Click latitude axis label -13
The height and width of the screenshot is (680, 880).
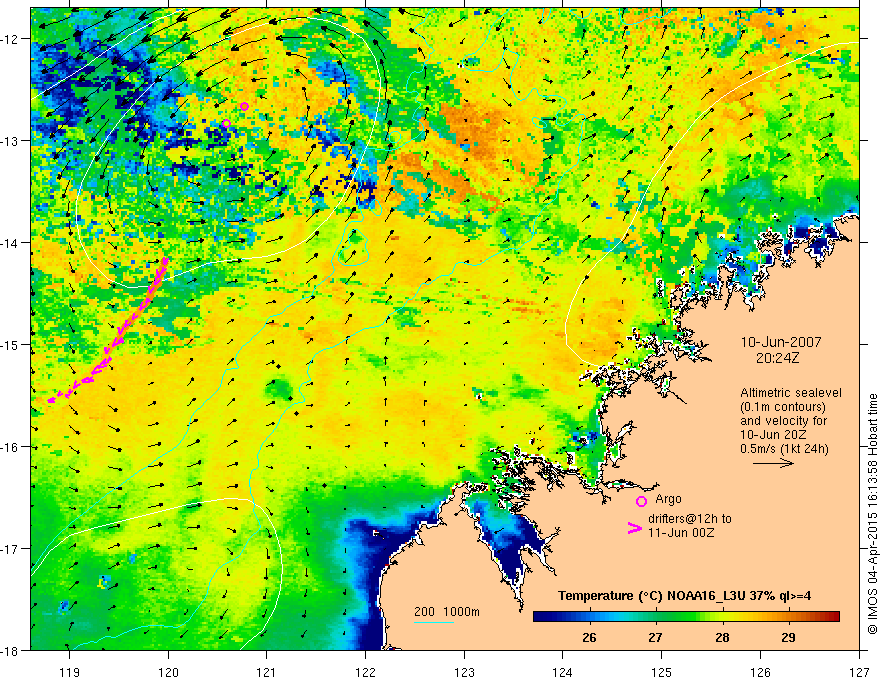click(x=10, y=140)
